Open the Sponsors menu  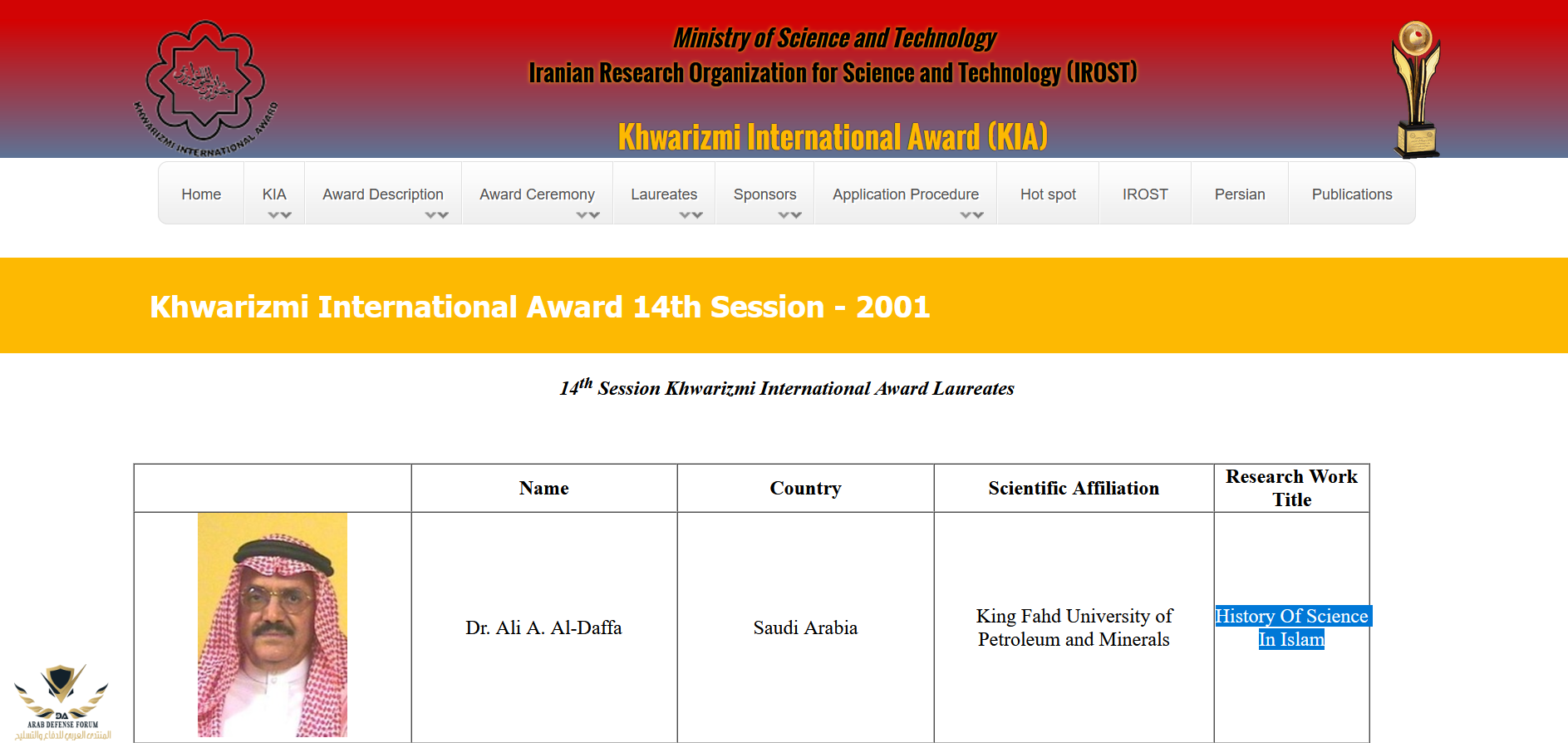click(764, 194)
